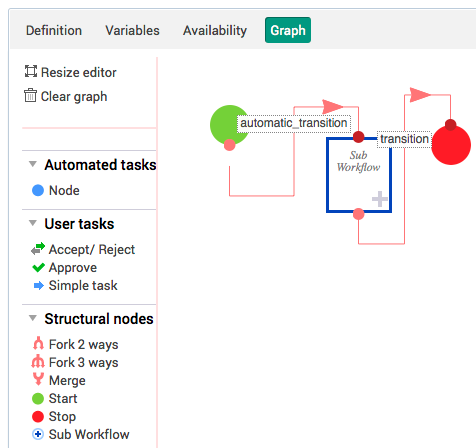Collapse the User tasks section
The width and height of the screenshot is (476, 448).
point(33,223)
